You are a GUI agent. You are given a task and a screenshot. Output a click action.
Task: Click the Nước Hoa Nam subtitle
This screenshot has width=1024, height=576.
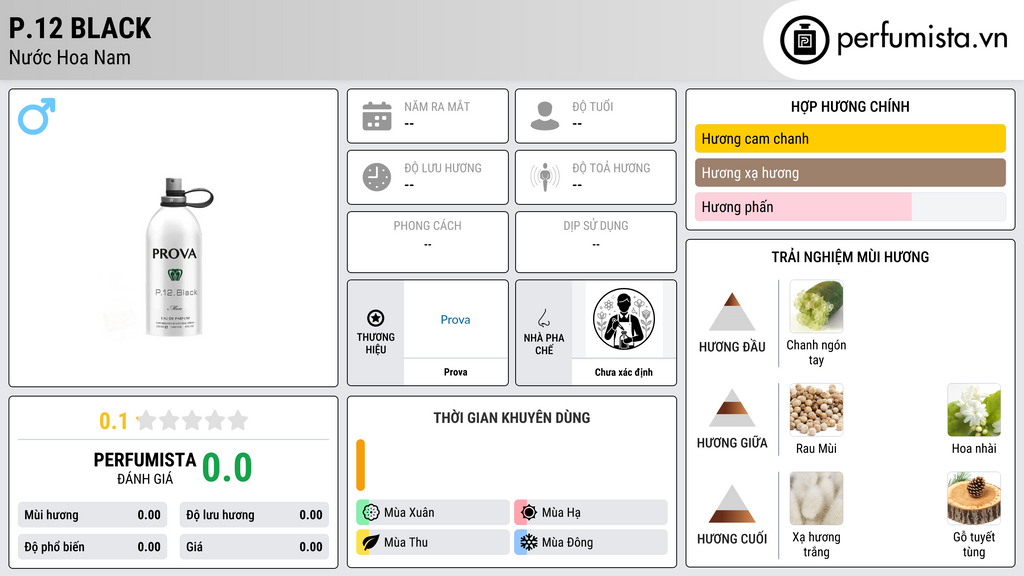[70, 57]
